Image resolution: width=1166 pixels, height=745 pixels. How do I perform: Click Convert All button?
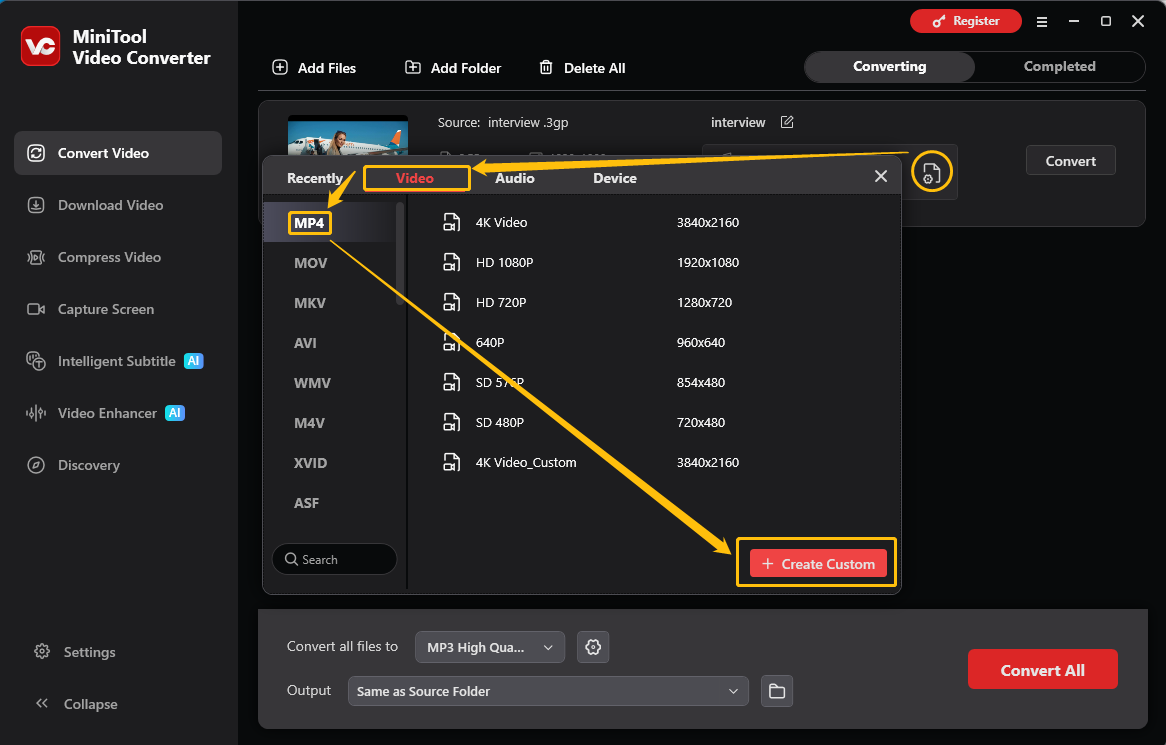coord(1043,670)
